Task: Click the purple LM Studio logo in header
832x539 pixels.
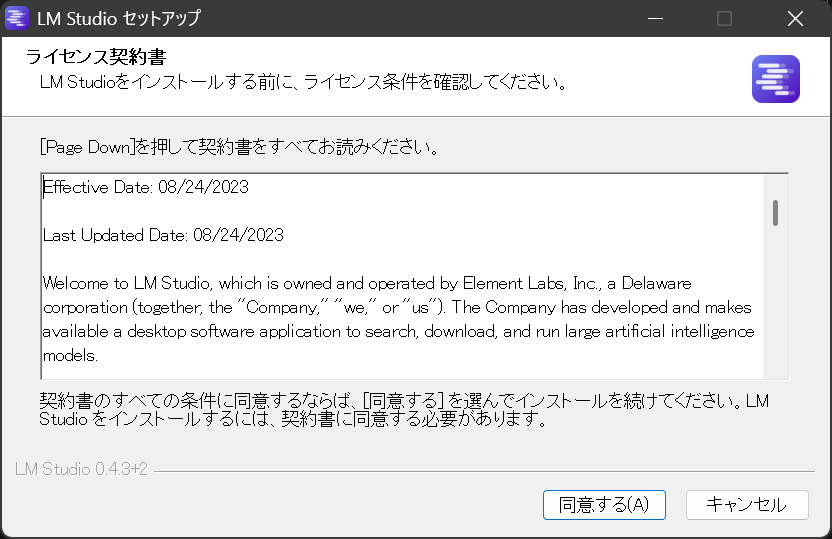Action: [775, 79]
